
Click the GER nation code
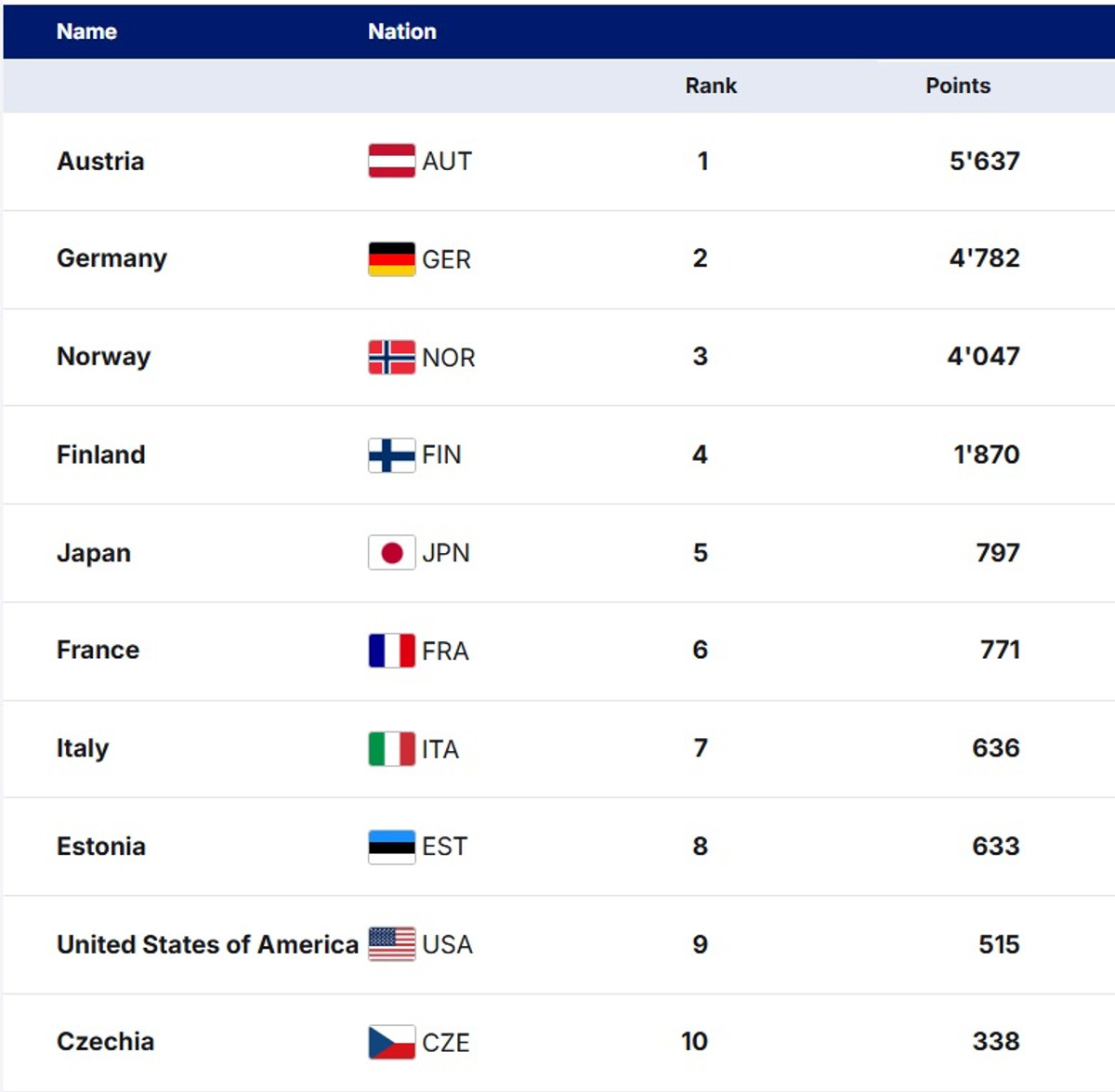click(446, 259)
